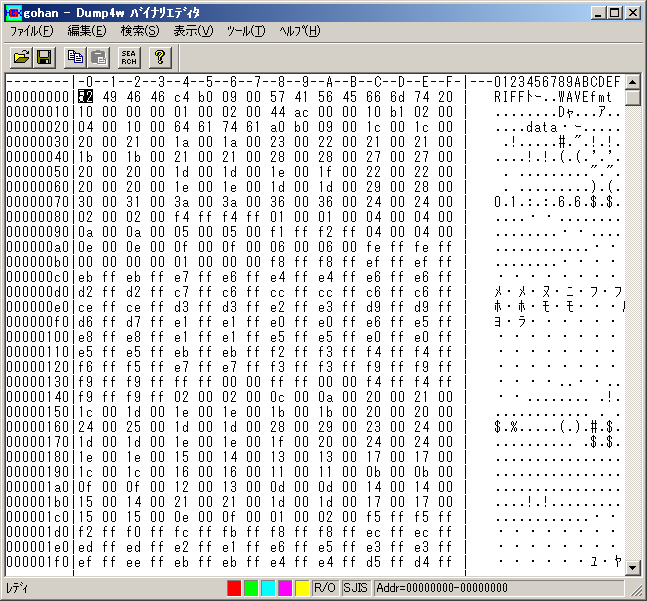
Task: Select the red color swatch in status bar
Action: pos(234,588)
